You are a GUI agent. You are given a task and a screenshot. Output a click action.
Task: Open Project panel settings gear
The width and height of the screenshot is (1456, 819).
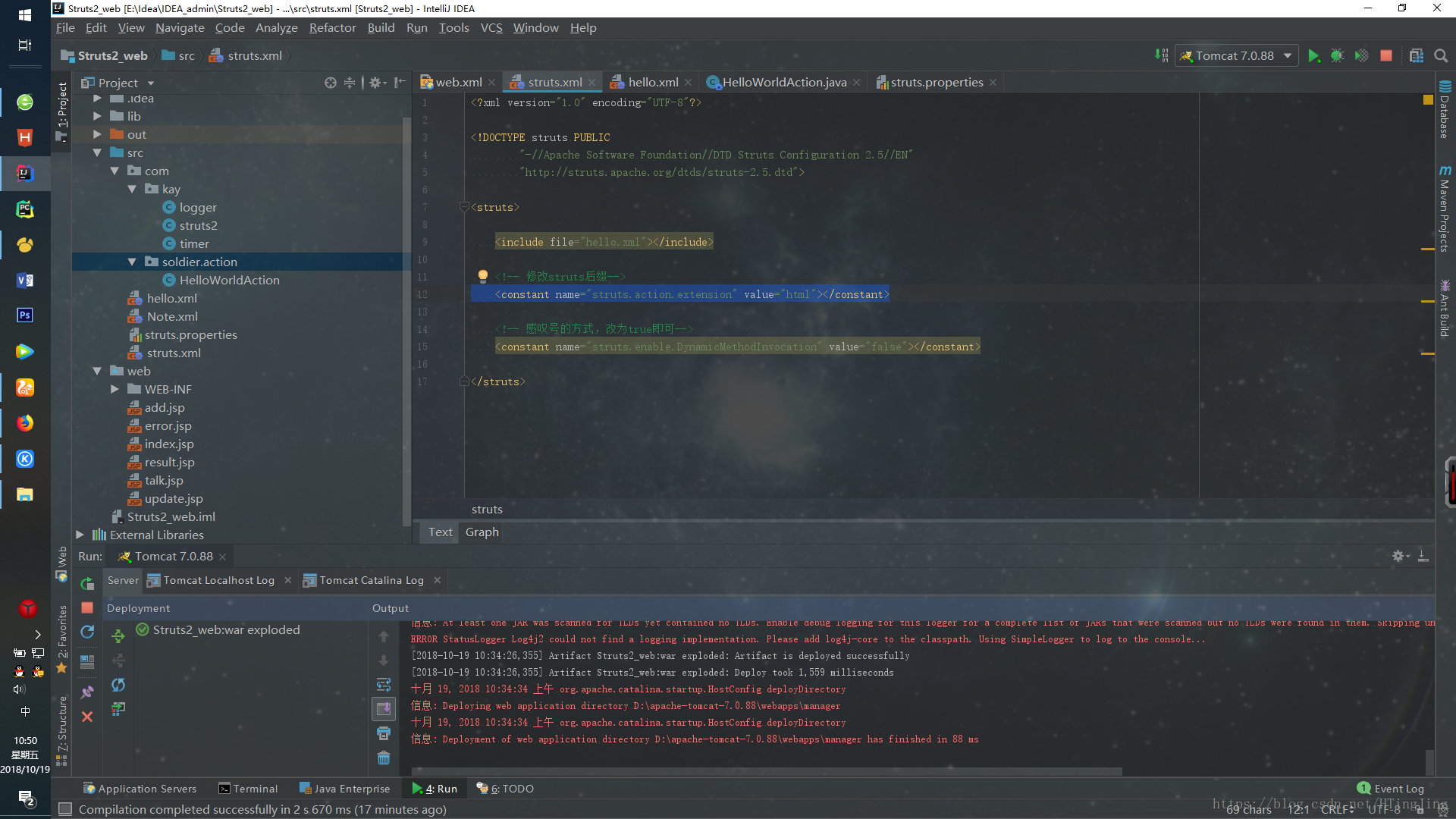377,83
